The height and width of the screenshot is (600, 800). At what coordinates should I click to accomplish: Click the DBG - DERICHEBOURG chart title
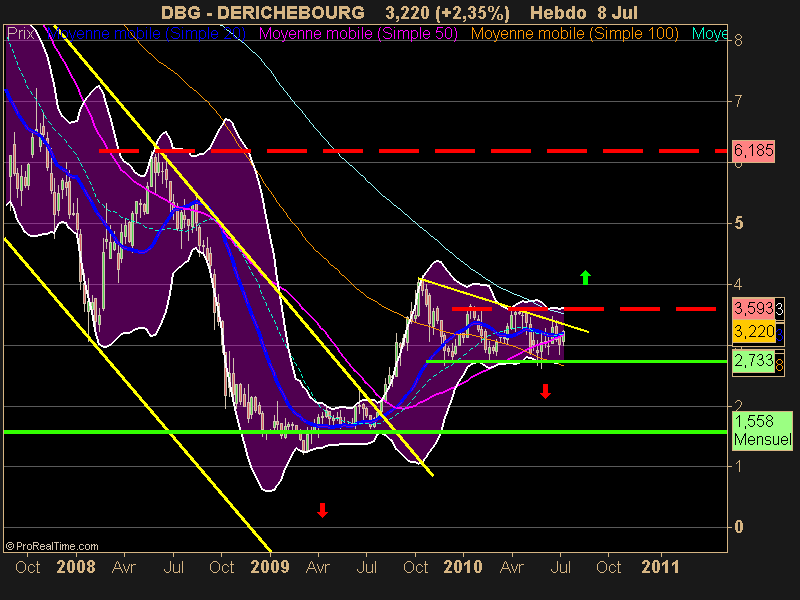(x=263, y=13)
